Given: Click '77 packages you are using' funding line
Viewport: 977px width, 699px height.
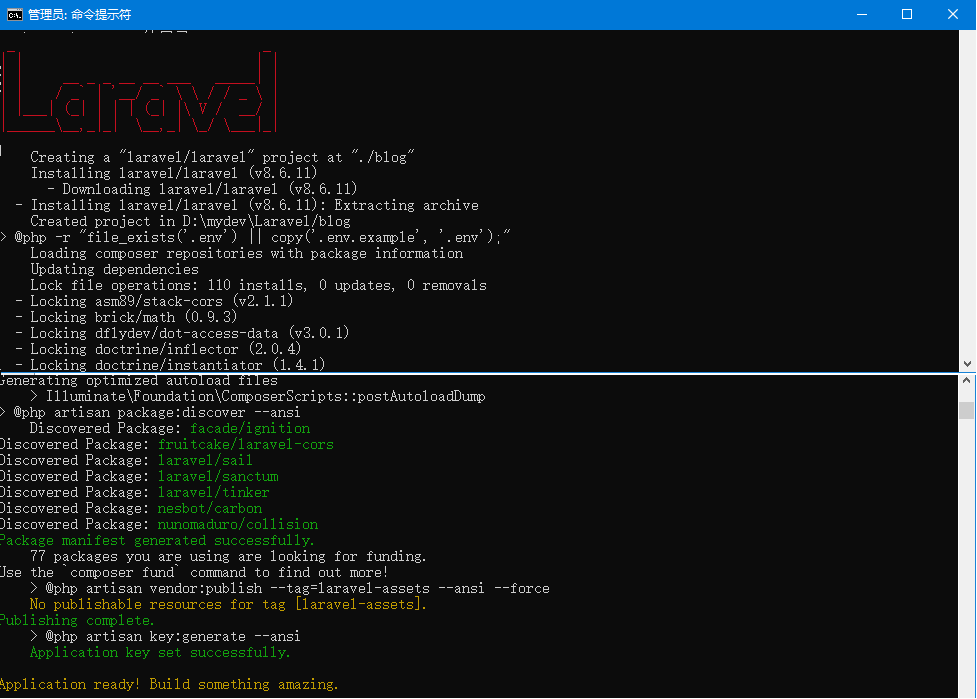Looking at the screenshot, I should (x=228, y=556).
